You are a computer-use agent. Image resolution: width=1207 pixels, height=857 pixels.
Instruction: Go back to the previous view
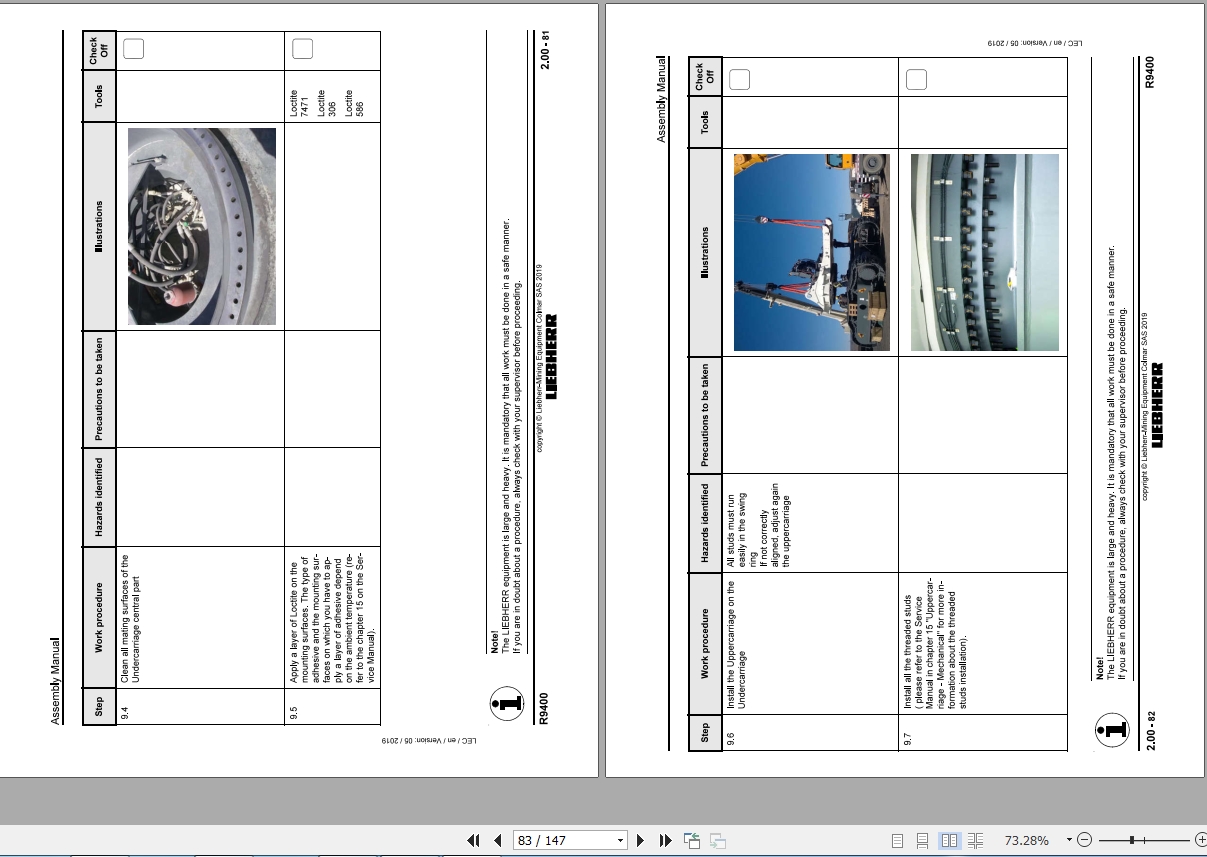point(691,840)
